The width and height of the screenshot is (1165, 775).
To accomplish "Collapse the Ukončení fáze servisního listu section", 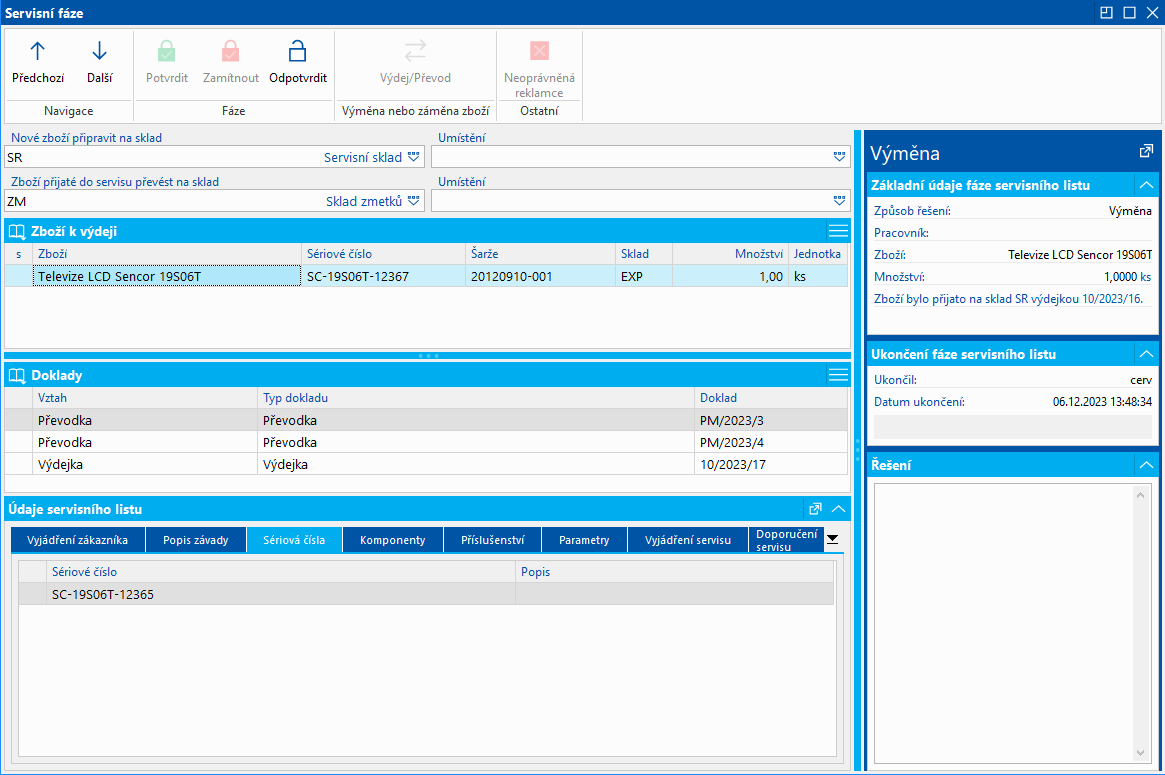I will (x=1146, y=354).
